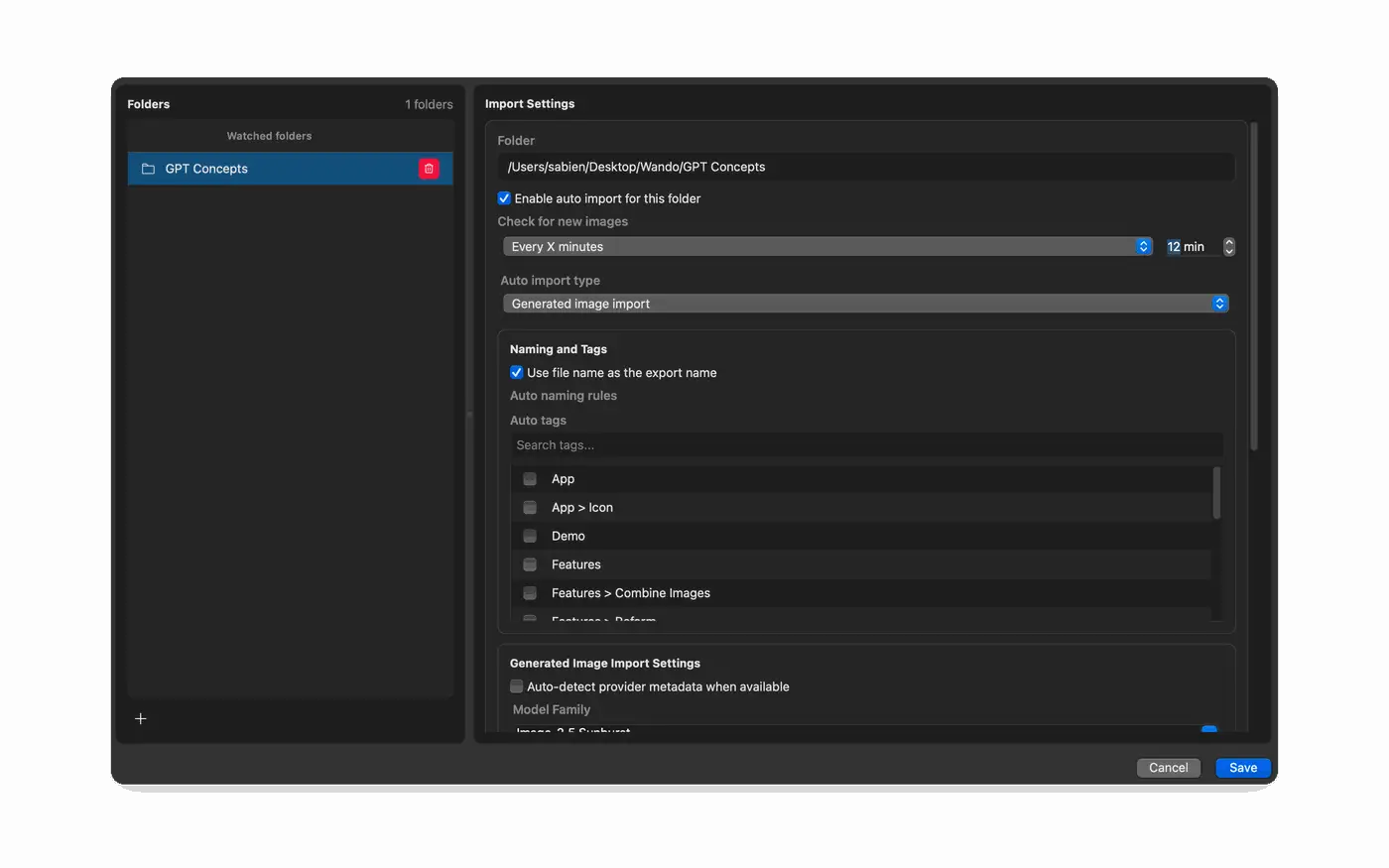This screenshot has width=1389, height=868.
Task: Click the minutes stepper arrows
Action: 1228,246
